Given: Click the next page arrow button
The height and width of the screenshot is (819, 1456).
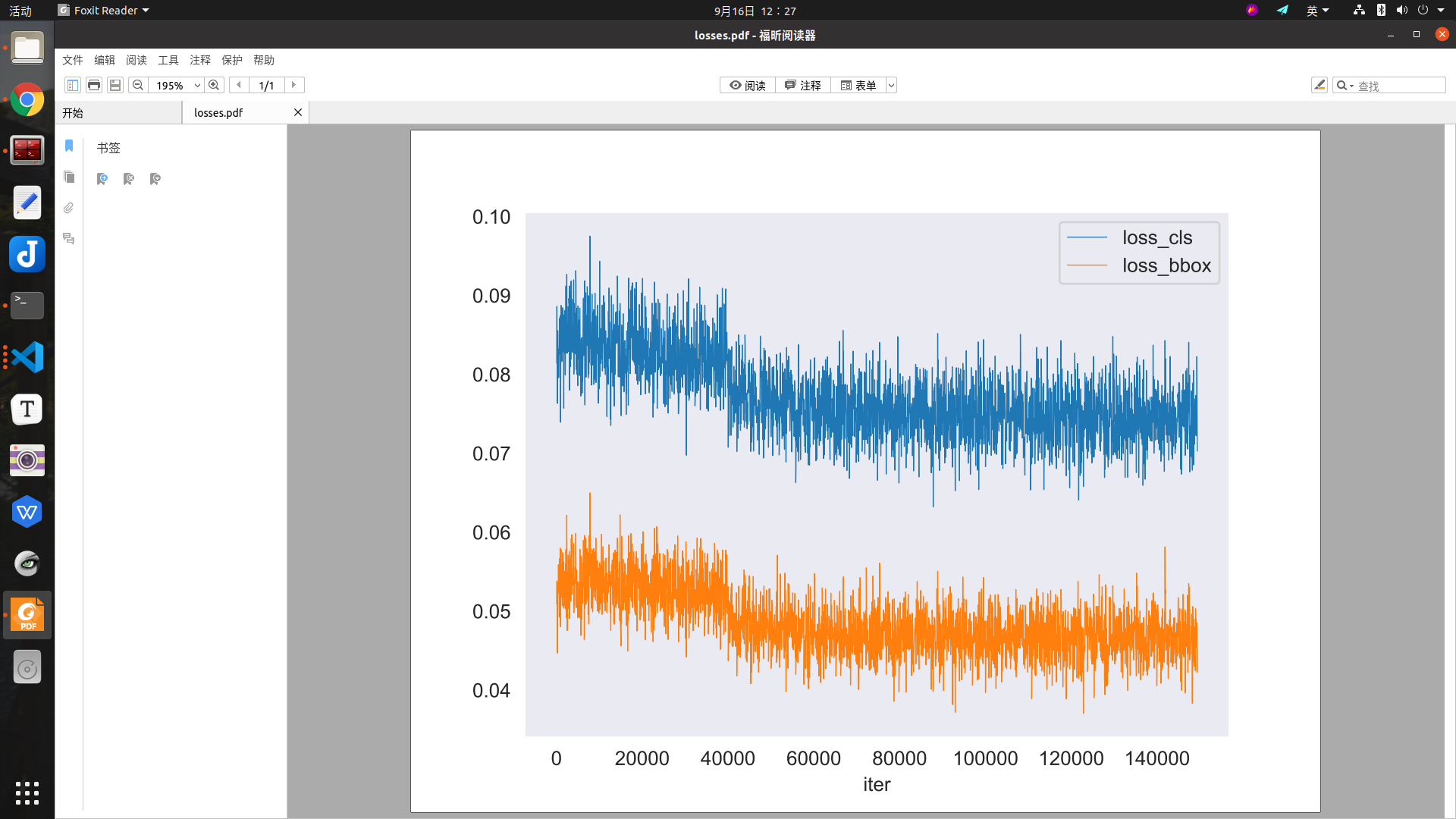Looking at the screenshot, I should click(x=293, y=85).
